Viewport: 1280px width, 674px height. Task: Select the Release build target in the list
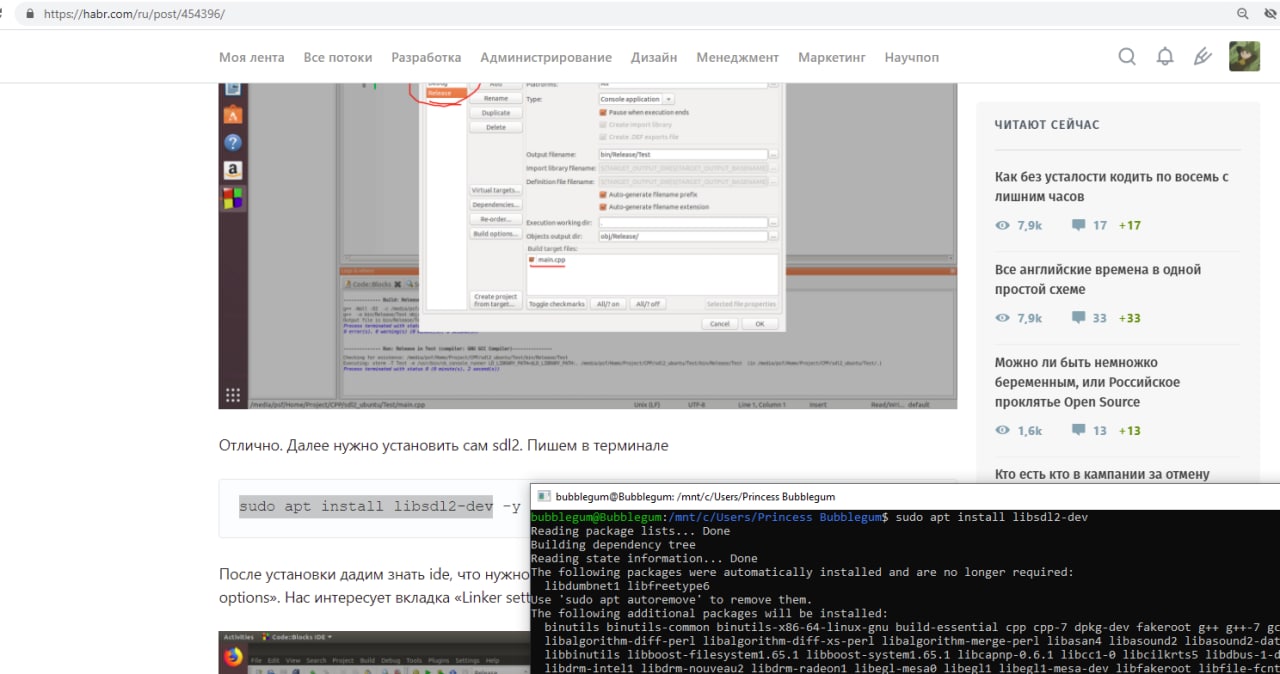445,93
